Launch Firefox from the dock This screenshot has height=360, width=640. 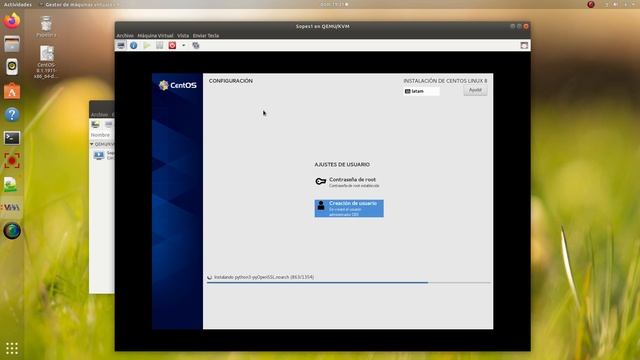[12, 20]
